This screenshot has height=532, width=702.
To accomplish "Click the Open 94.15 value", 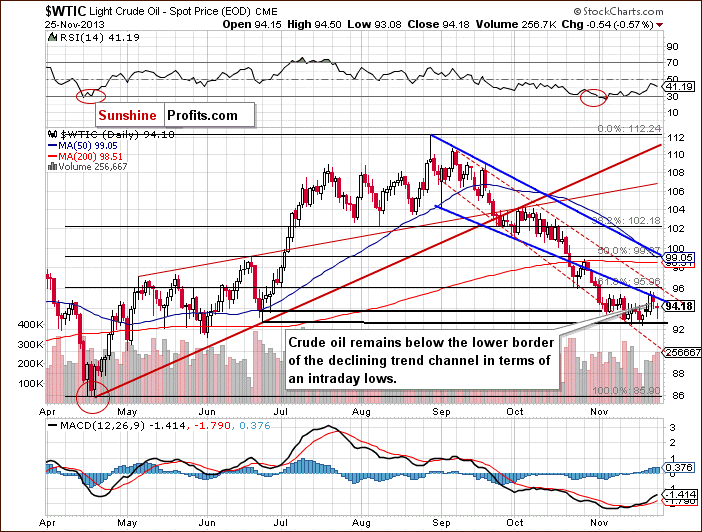I will click(252, 25).
